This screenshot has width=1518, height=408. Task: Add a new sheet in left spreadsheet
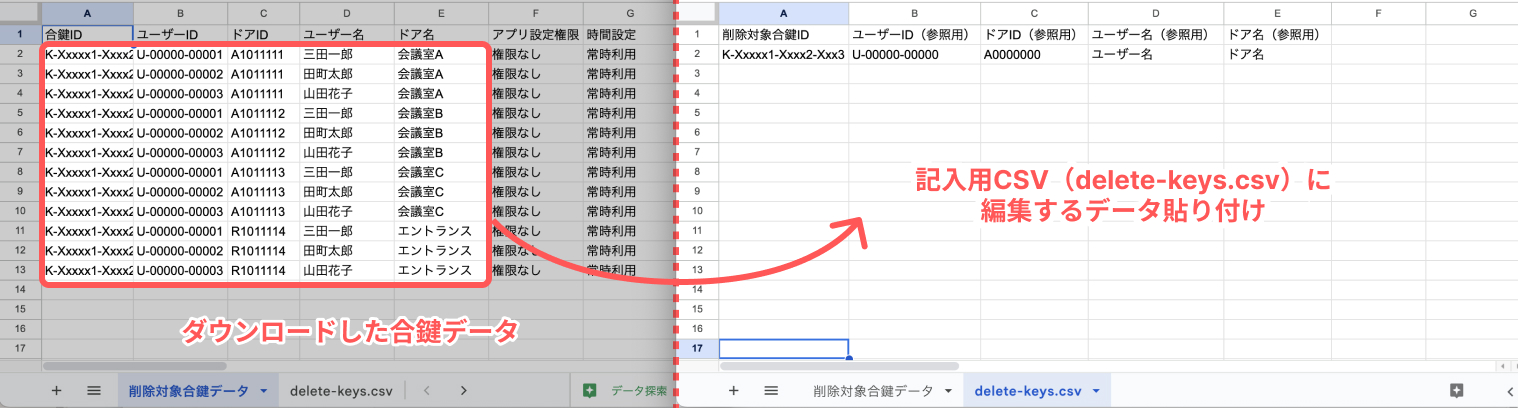[x=56, y=391]
